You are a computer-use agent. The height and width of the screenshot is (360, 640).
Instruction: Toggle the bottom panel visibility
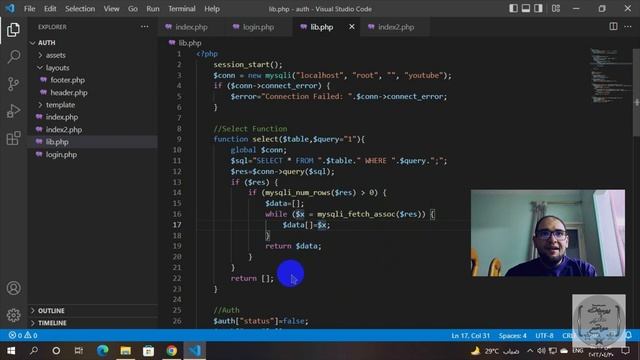[526, 9]
